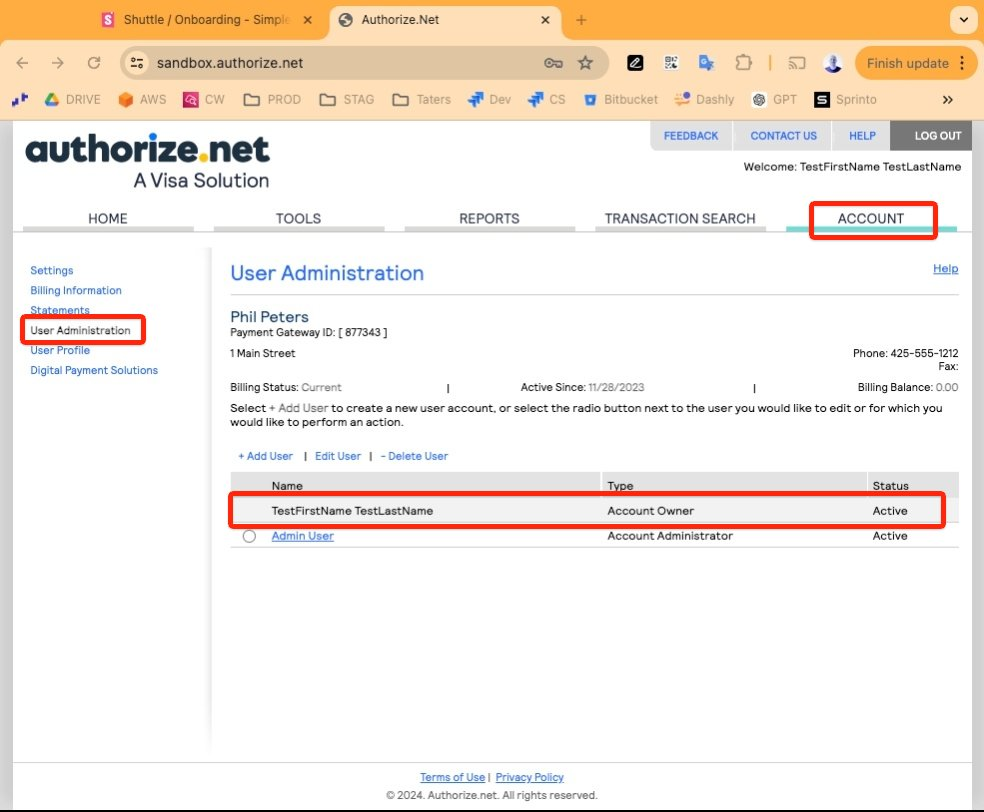Click the authorize.net logo
The height and width of the screenshot is (812, 984).
click(147, 161)
